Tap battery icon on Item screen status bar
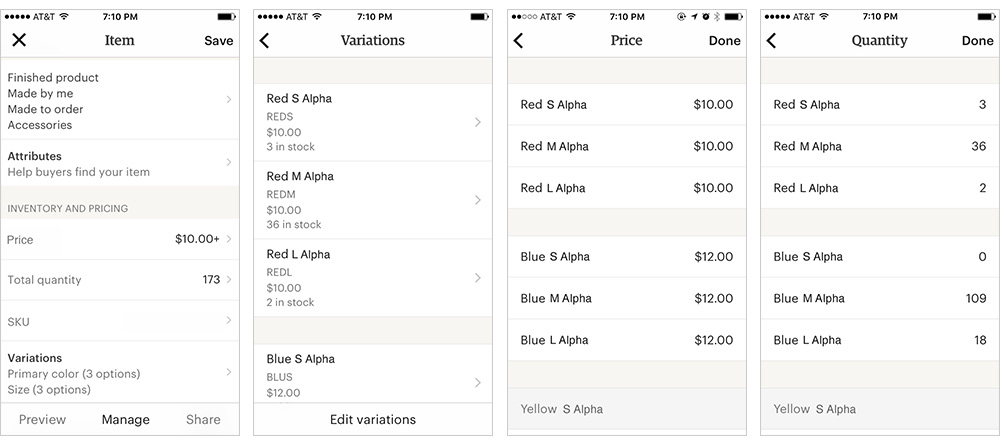1000x446 pixels. click(x=226, y=17)
